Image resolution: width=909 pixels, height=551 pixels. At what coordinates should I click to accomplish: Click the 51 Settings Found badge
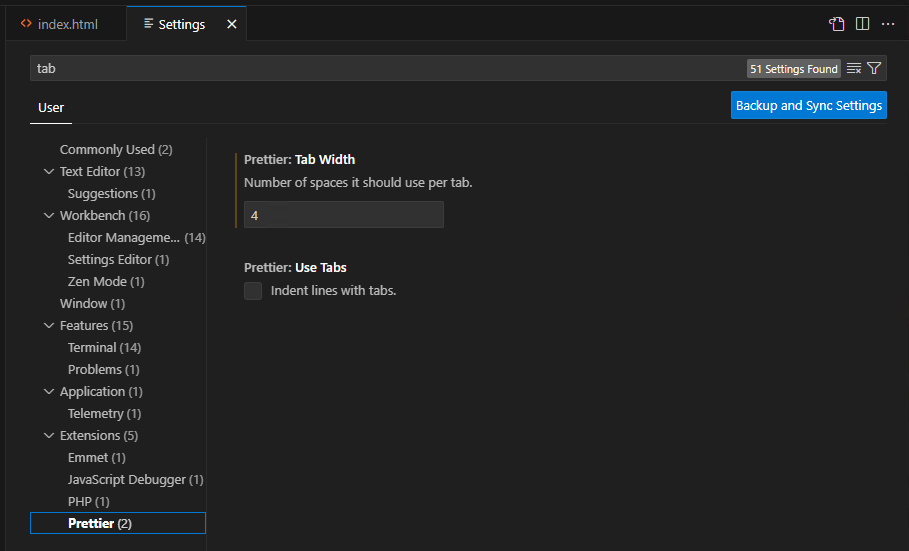(794, 69)
